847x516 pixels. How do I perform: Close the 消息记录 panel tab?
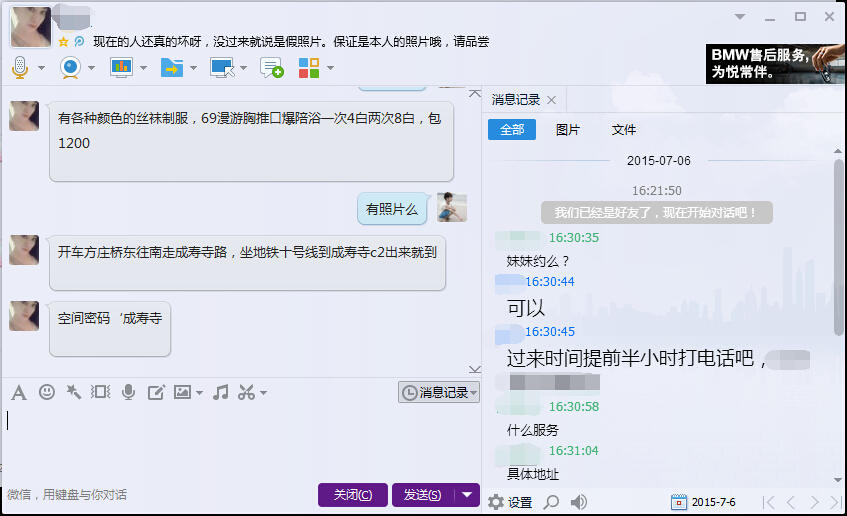tap(552, 100)
